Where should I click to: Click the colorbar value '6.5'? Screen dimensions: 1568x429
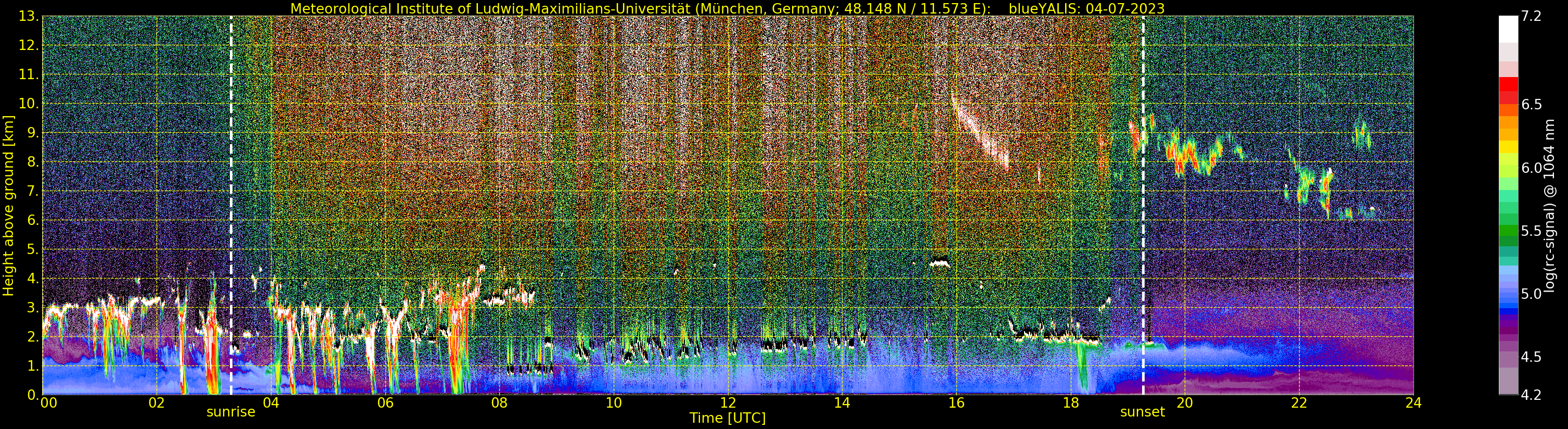pyautogui.click(x=1531, y=104)
